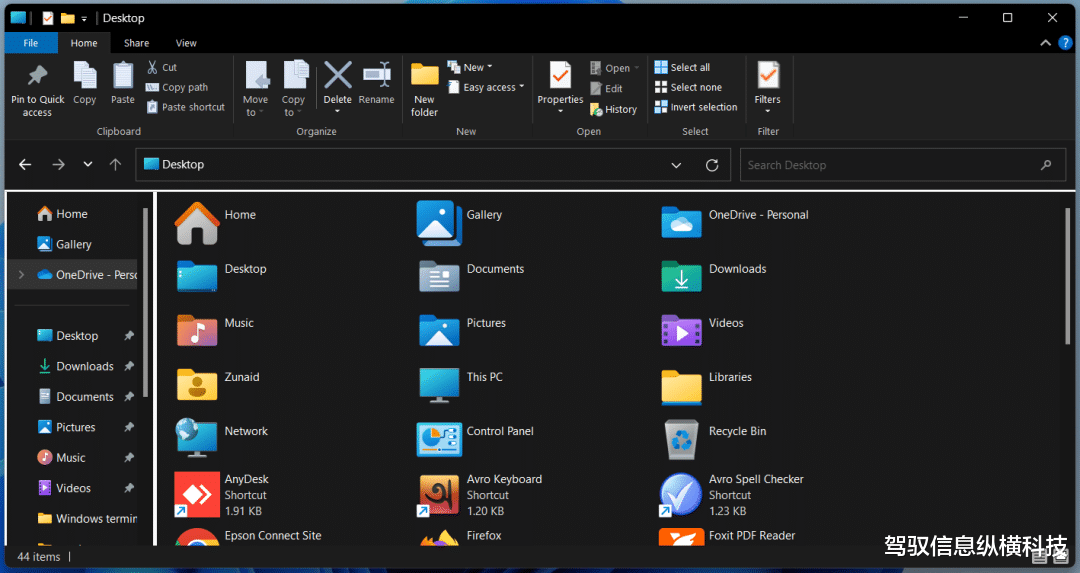
Task: Expand the OneDrive - Personal tree node
Action: pyautogui.click(x=22, y=275)
